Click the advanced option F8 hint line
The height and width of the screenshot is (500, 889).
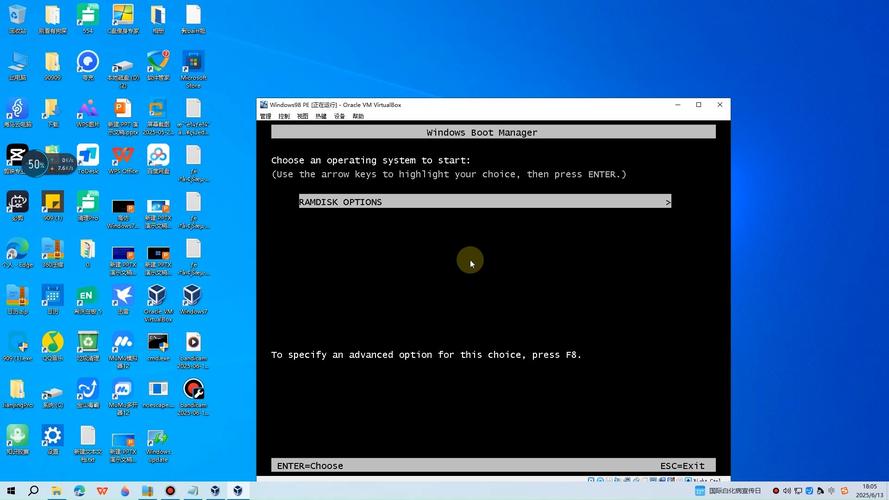tap(426, 355)
